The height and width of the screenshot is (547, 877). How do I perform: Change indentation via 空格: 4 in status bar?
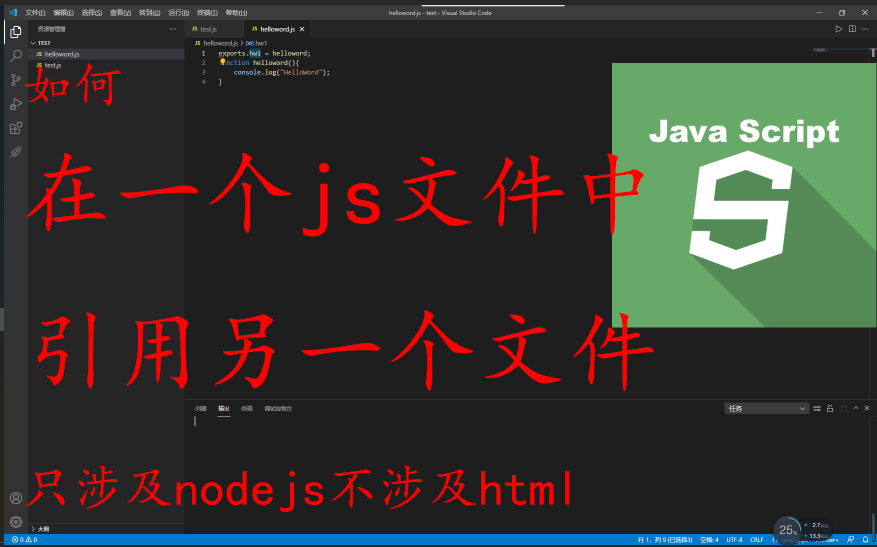(x=709, y=540)
